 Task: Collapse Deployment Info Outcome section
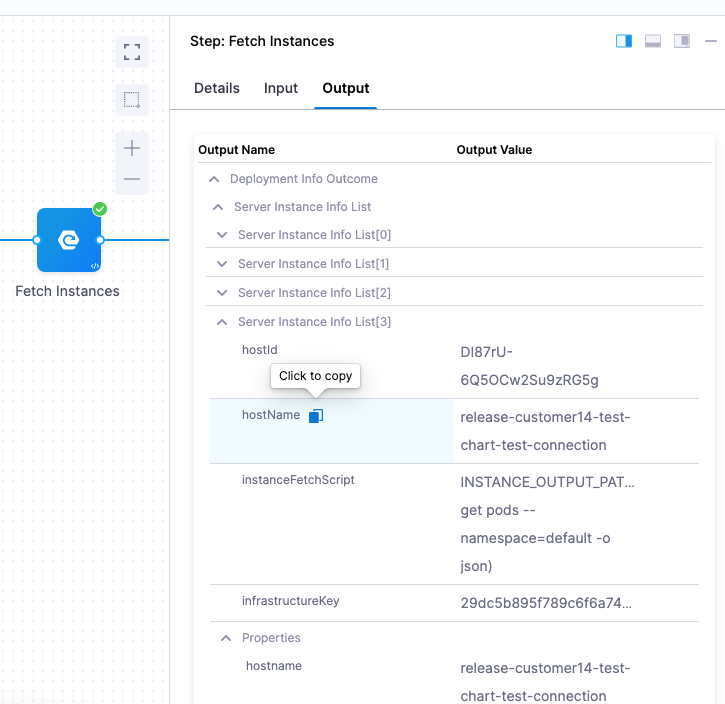[213, 179]
